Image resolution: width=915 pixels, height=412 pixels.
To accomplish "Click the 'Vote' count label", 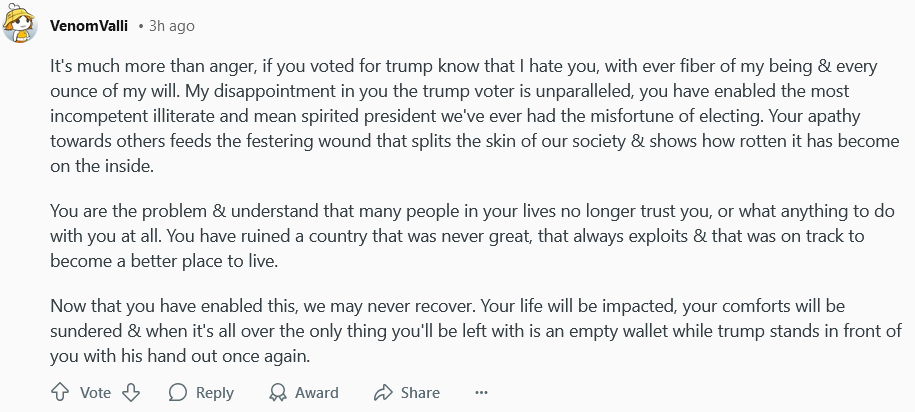I will click(x=95, y=393).
